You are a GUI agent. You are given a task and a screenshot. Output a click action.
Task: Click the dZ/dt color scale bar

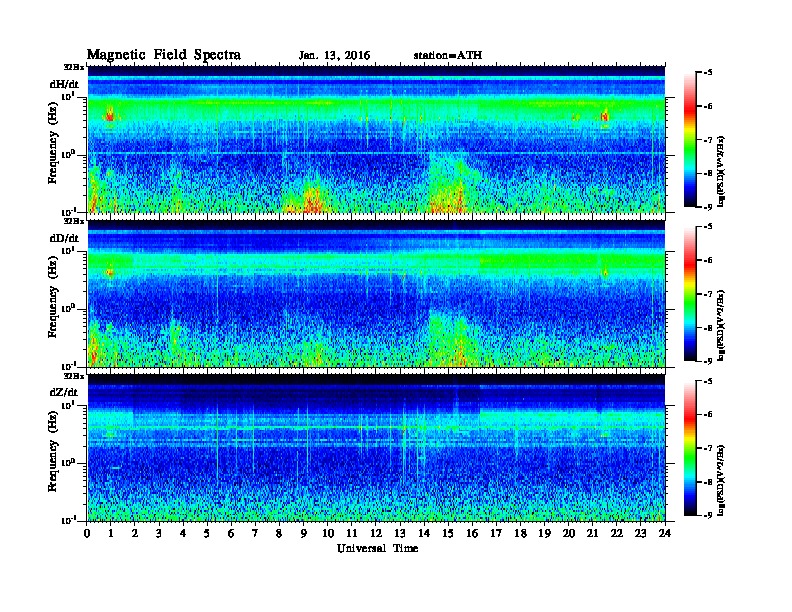(690, 448)
